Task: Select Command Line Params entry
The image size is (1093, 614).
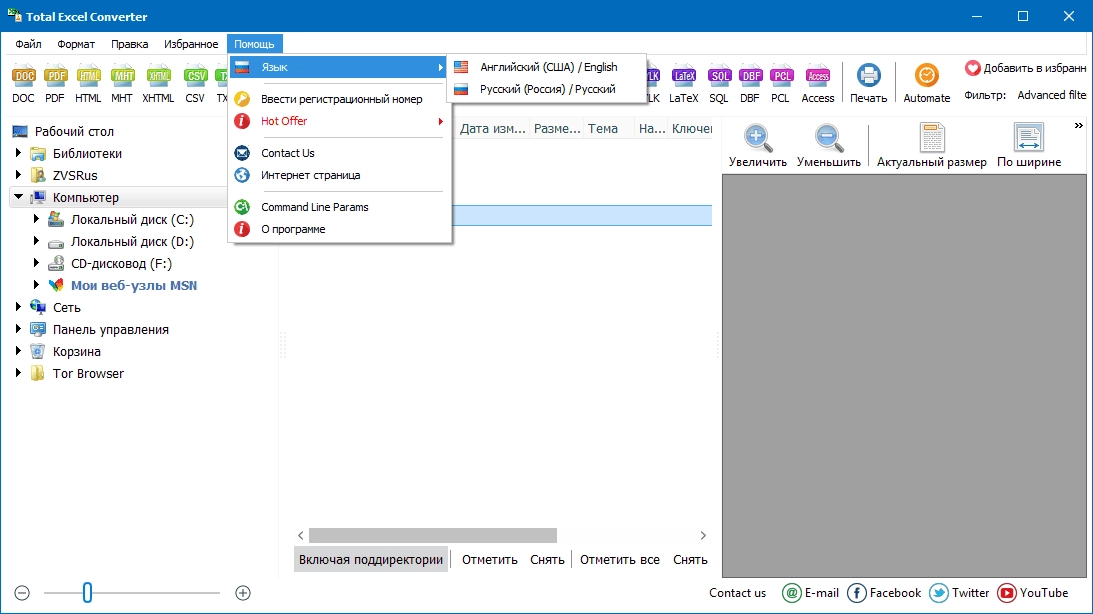Action: (x=339, y=207)
